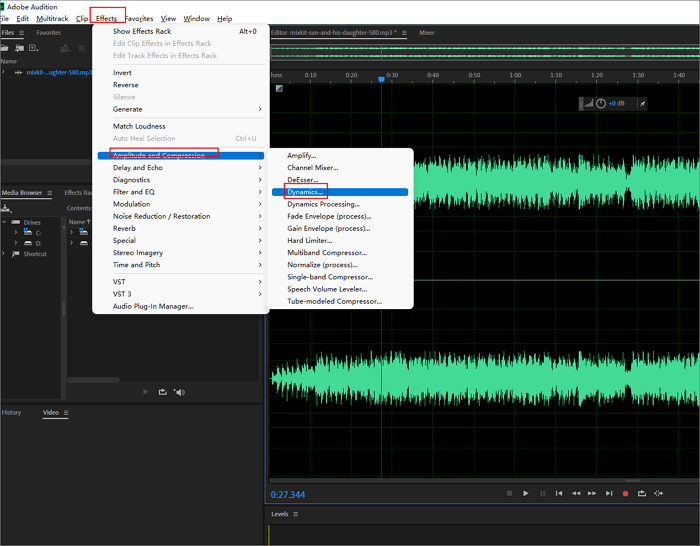
Task: Open the Levels panel menu icon
Action: (296, 514)
